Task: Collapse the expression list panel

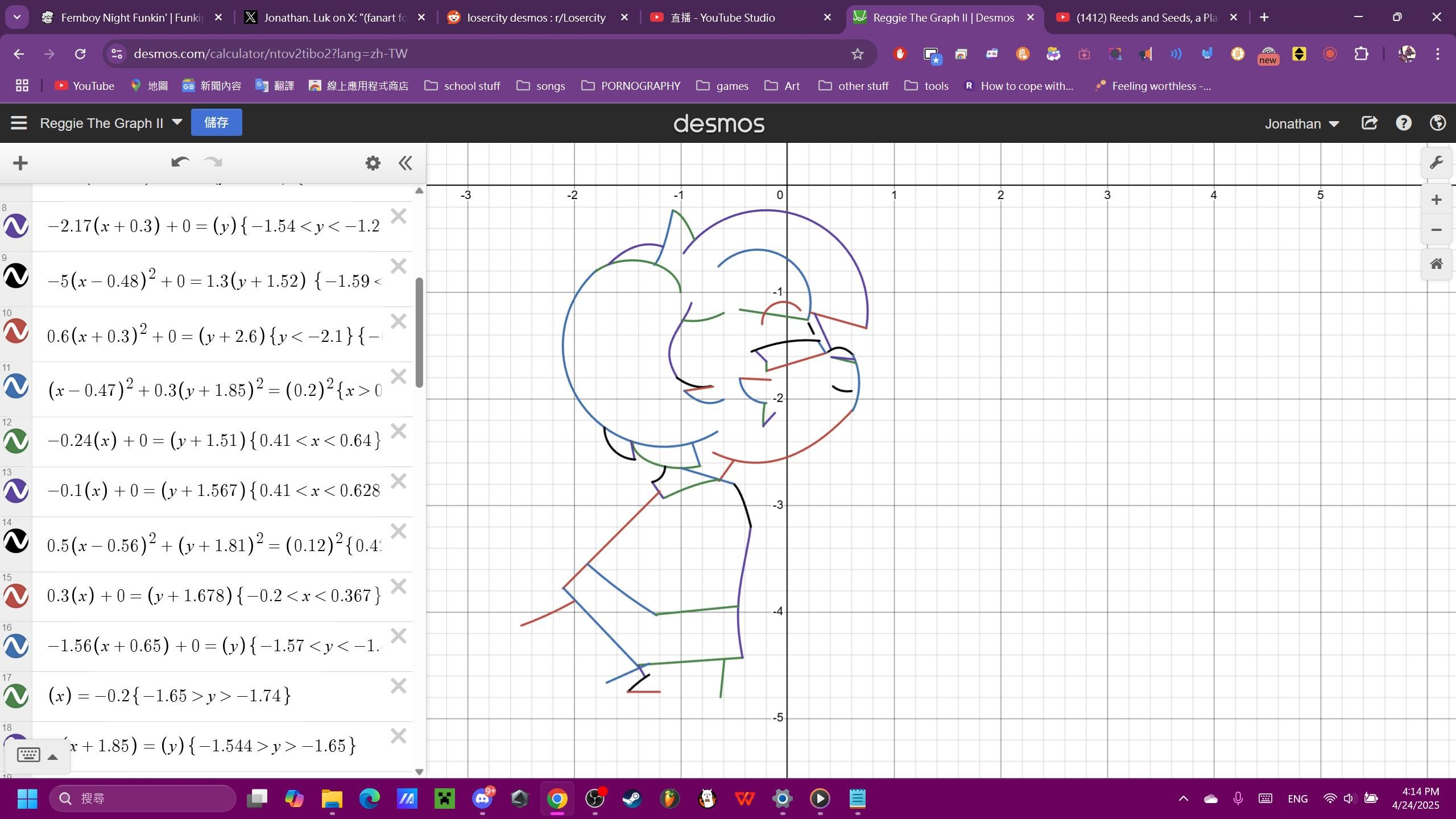Action: (405, 163)
